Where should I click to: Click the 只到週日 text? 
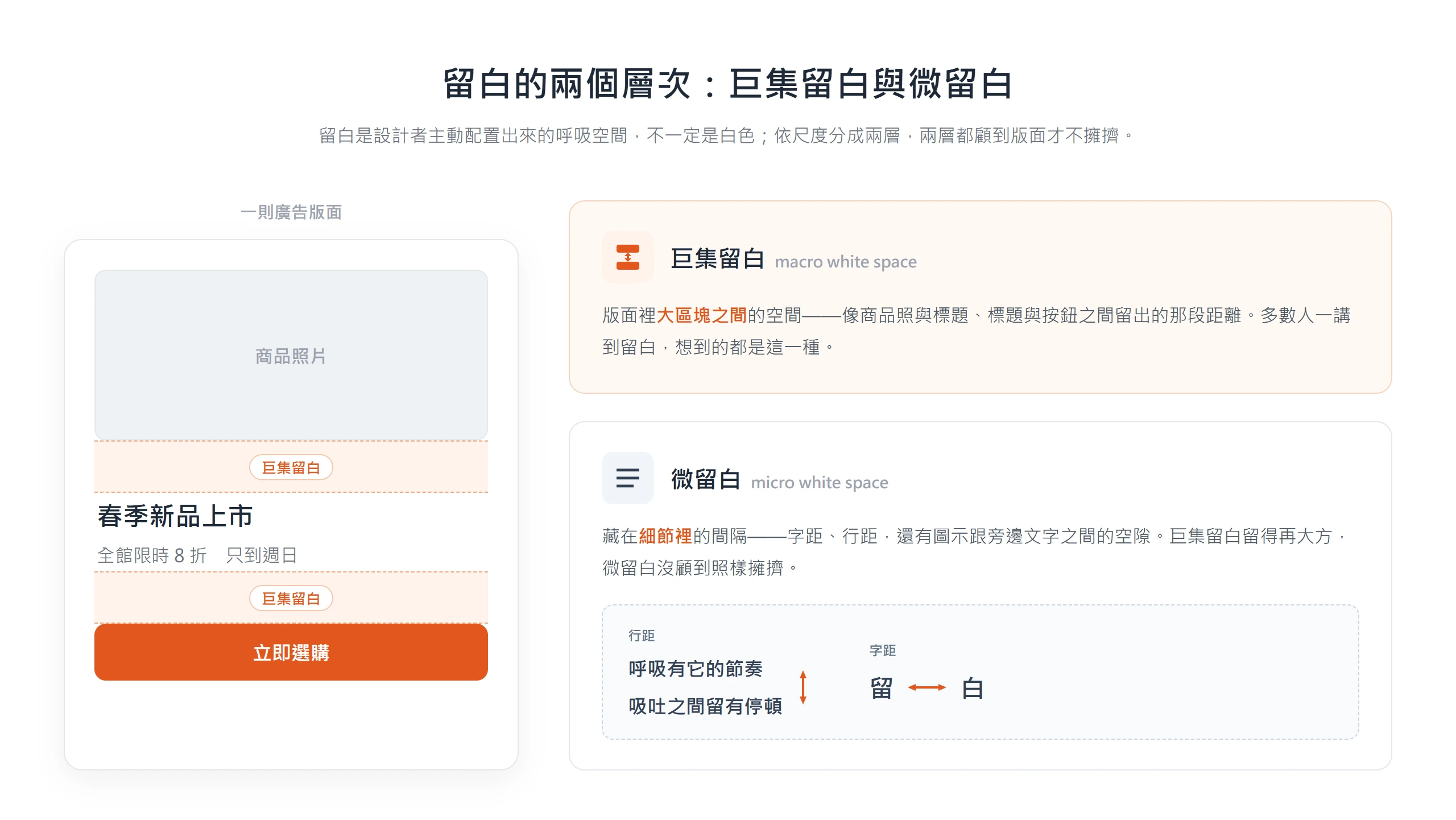262,555
